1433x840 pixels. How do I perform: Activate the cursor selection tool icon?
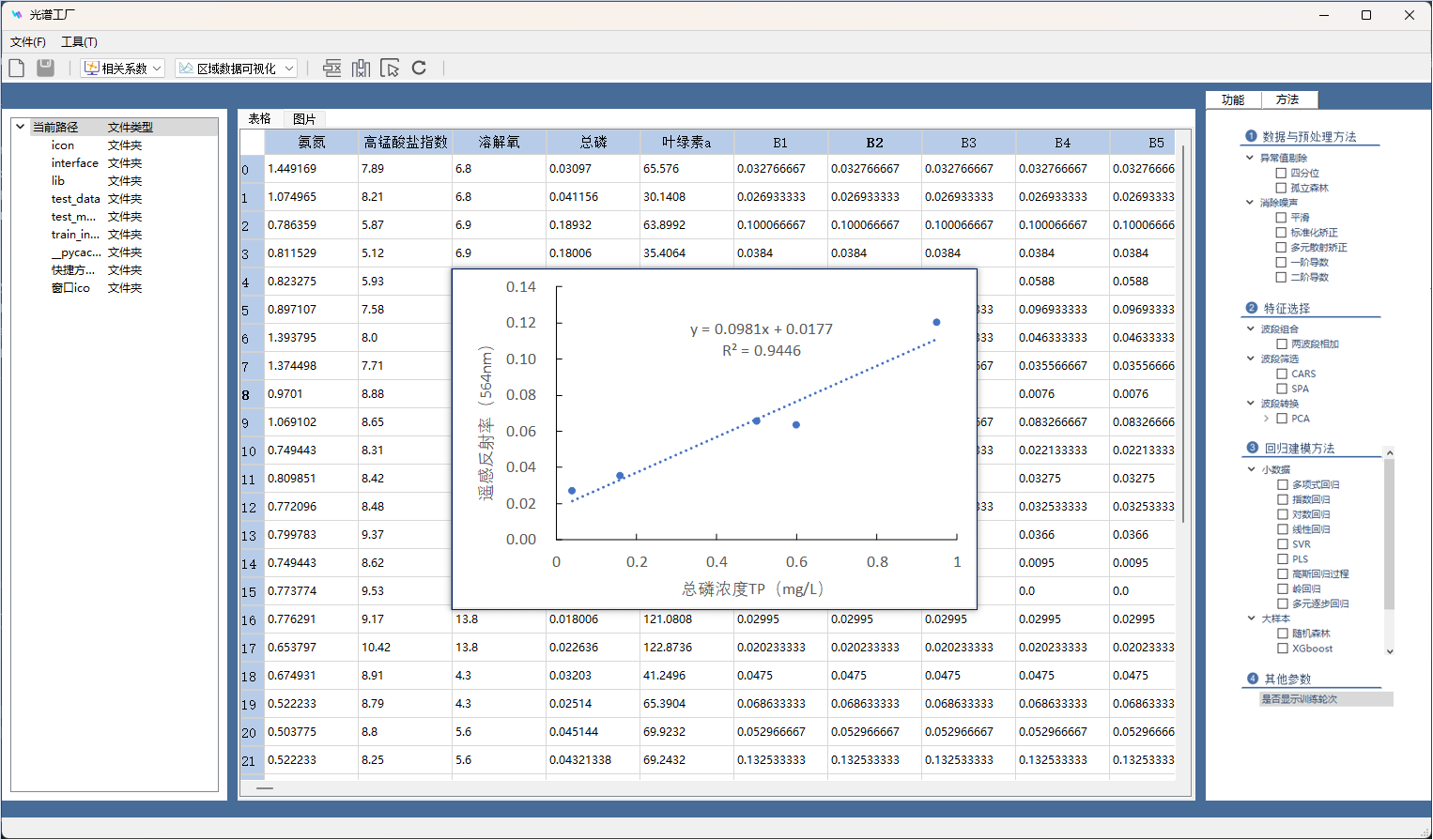[x=390, y=68]
